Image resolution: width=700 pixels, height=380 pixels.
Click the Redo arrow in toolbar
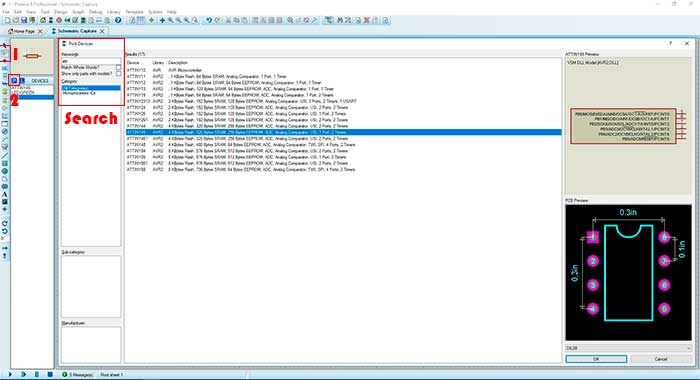(x=217, y=21)
